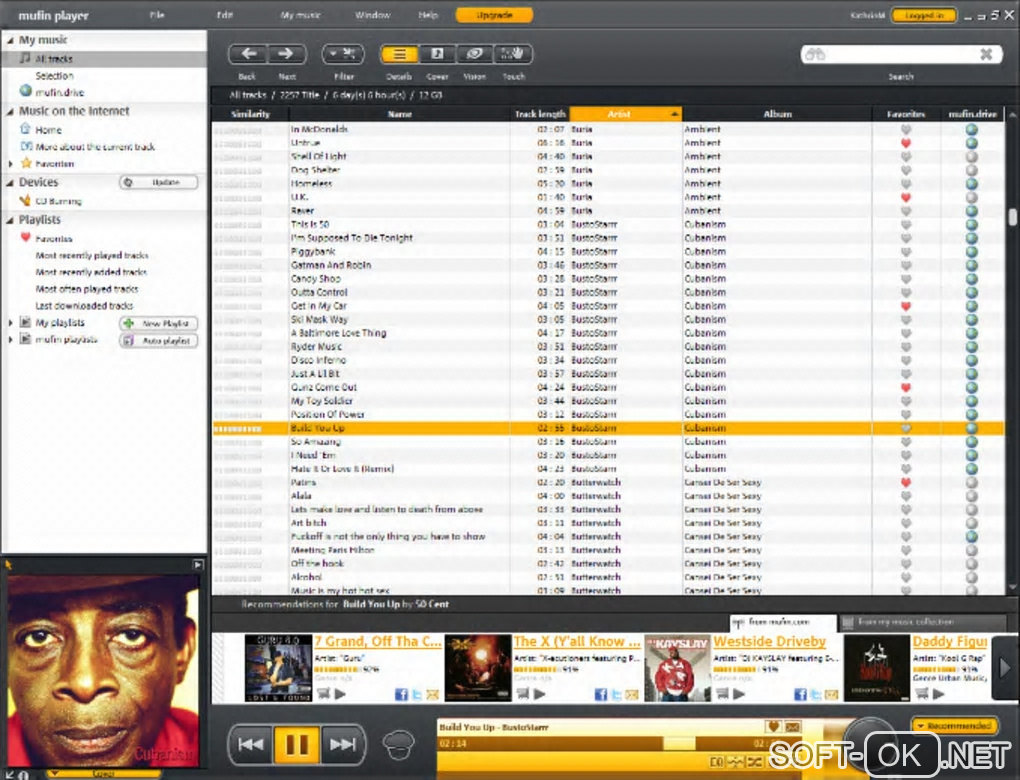
Task: Open Last downloaded tracks playlist
Action: coord(84,306)
